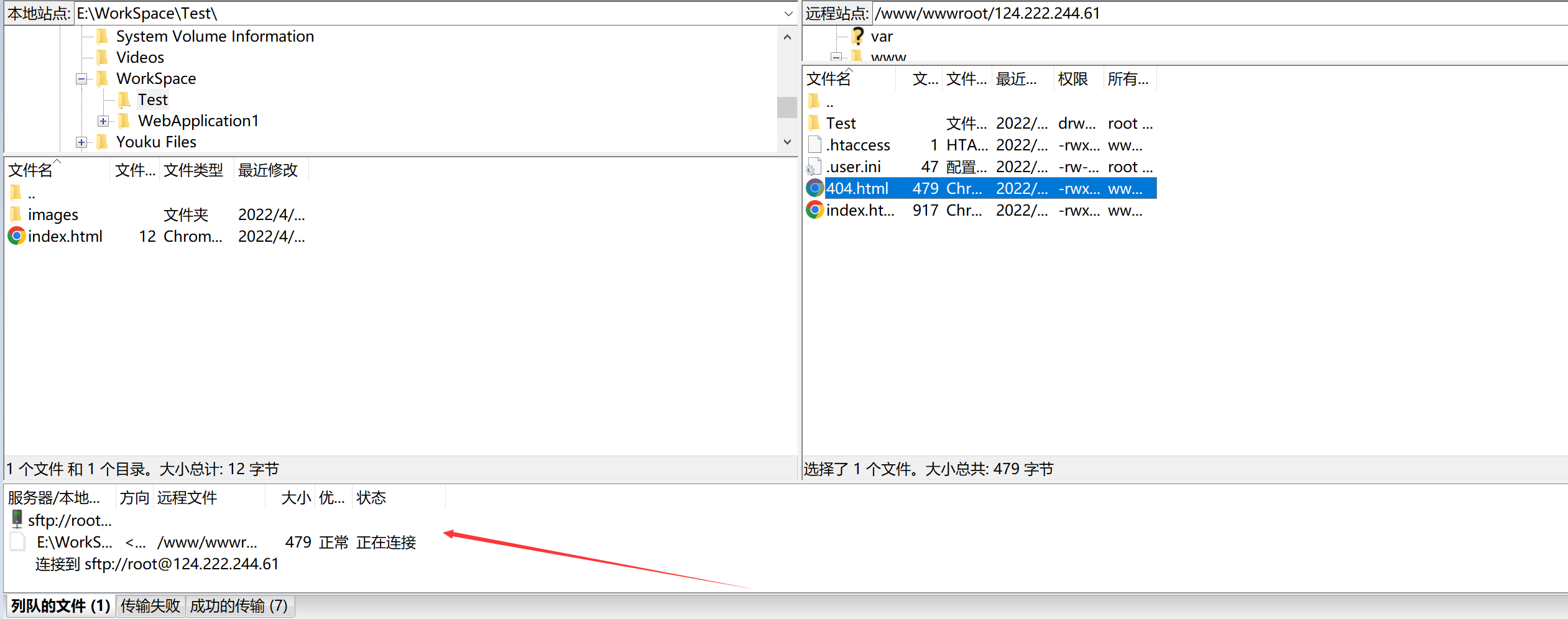Collapse the WorkSpace tree node

click(81, 79)
